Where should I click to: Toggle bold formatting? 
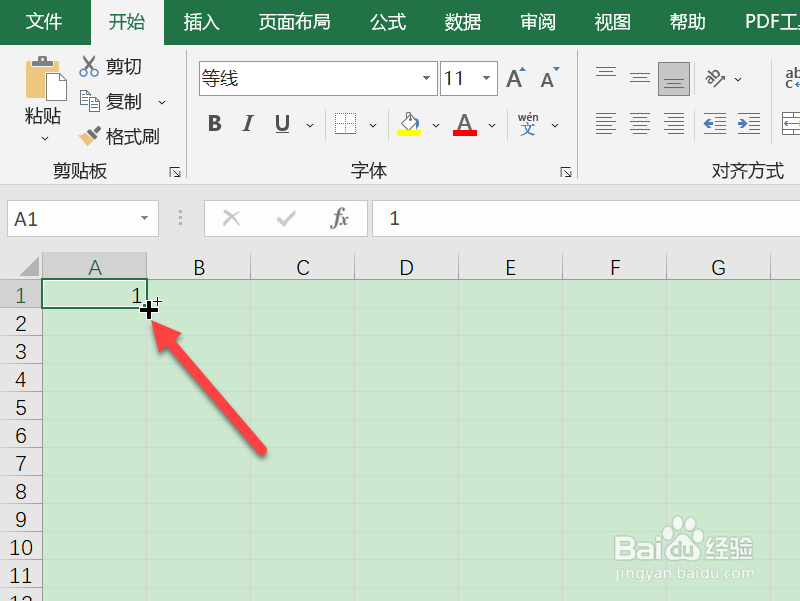click(x=215, y=123)
